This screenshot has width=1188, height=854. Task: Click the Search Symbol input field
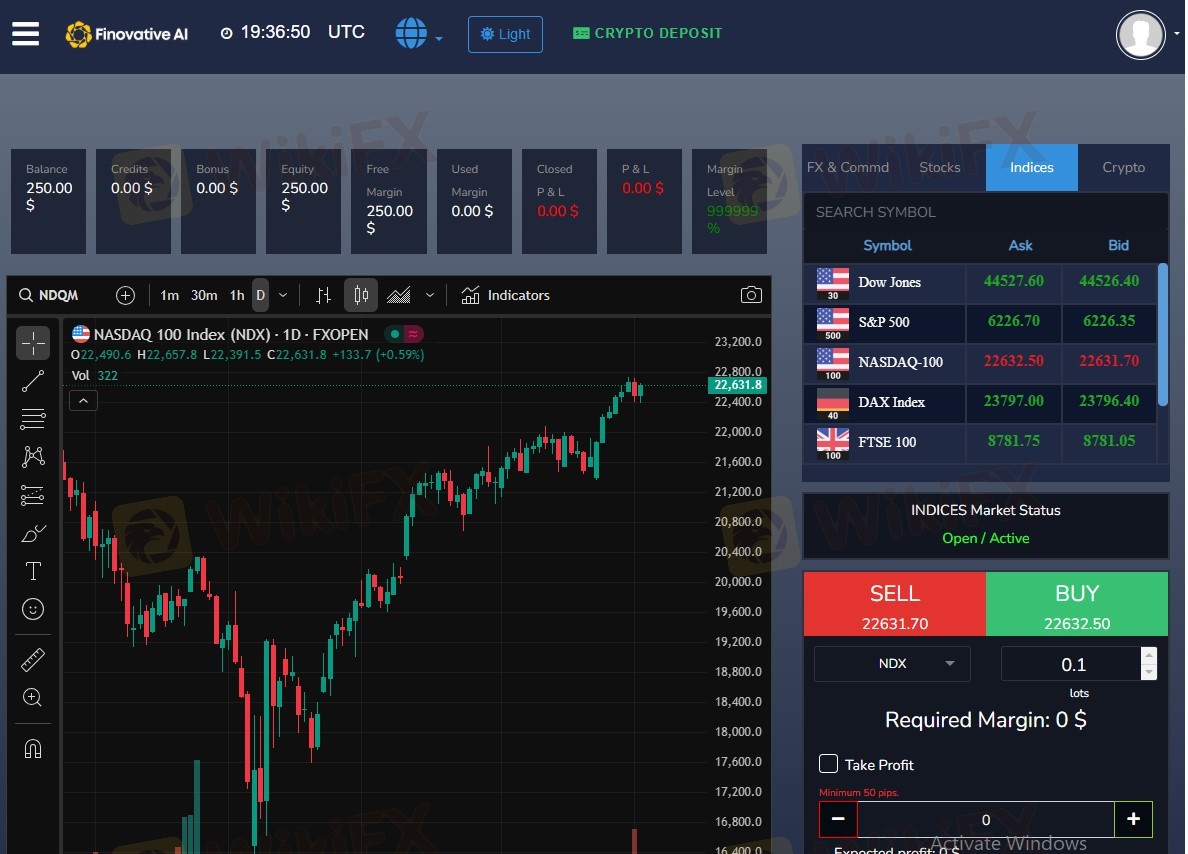(x=984, y=212)
